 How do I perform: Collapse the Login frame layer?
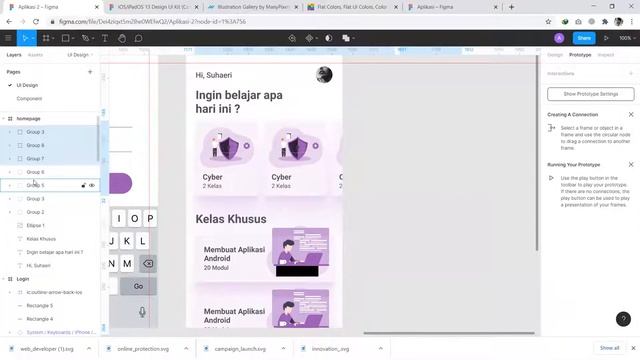tap(4, 279)
